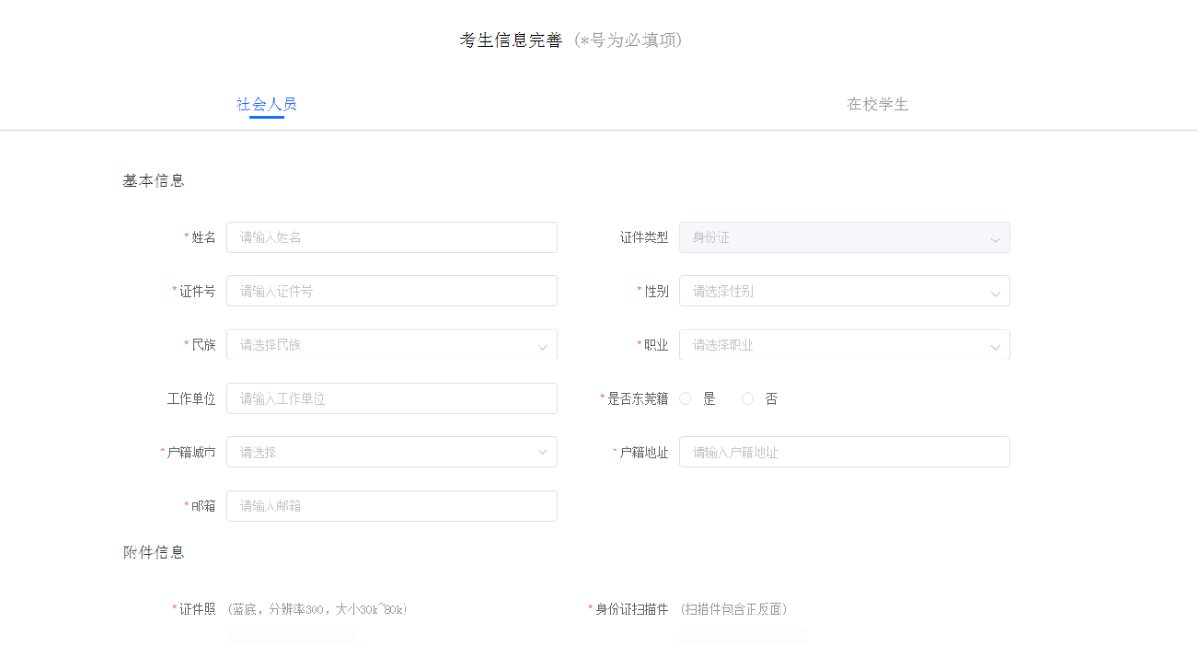
Task: Click the 工作单位 input field
Action: tap(391, 399)
